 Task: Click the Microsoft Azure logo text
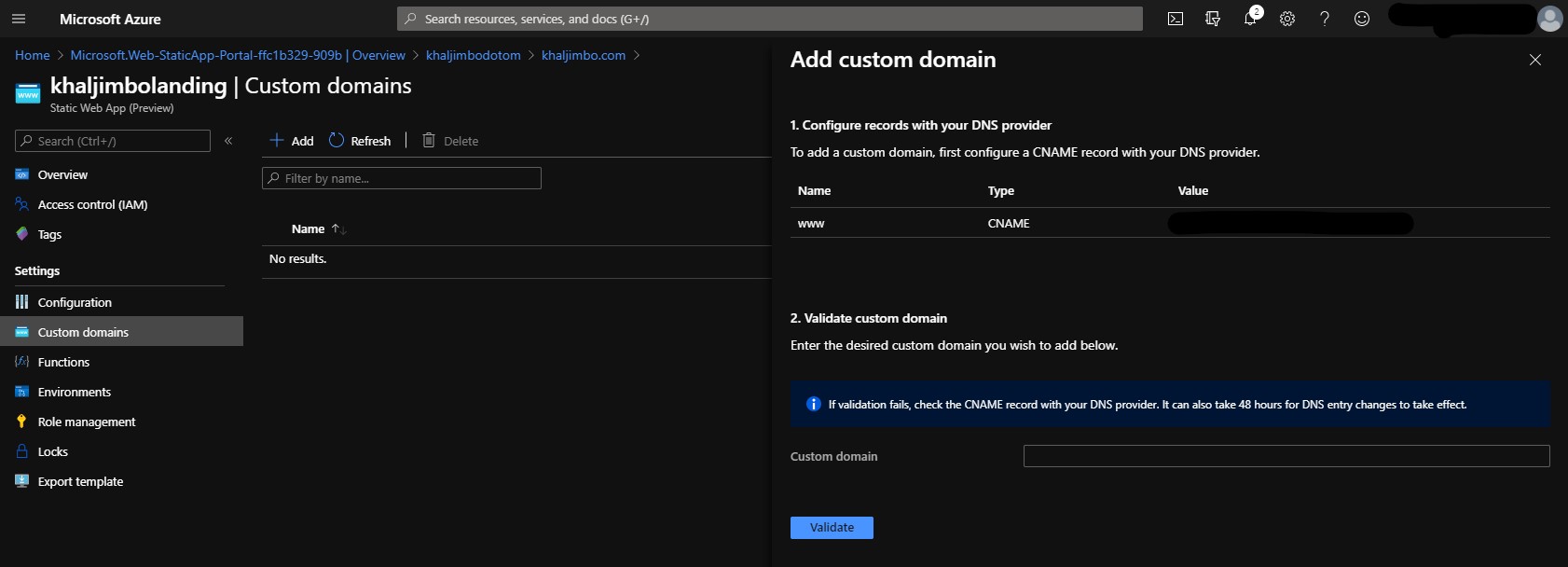coord(110,19)
